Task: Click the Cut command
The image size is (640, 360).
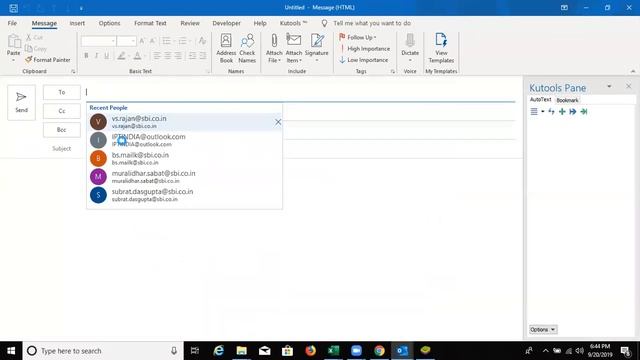Action: (35, 37)
